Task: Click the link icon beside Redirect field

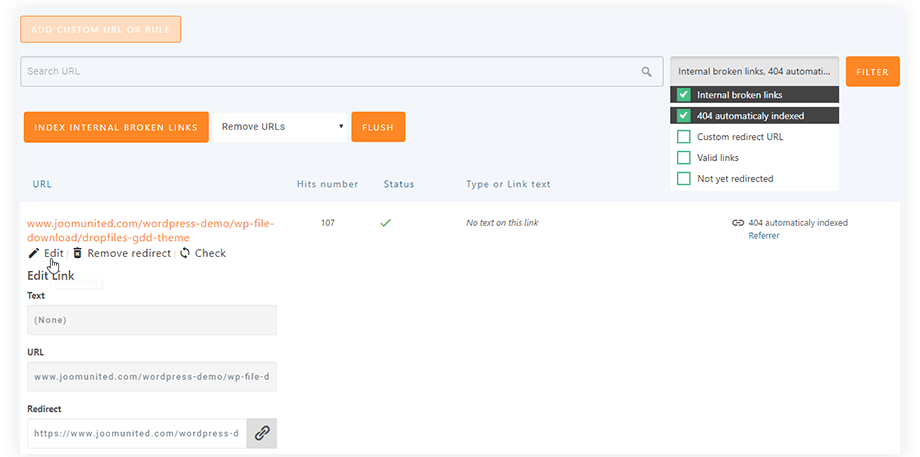Action: 261,433
